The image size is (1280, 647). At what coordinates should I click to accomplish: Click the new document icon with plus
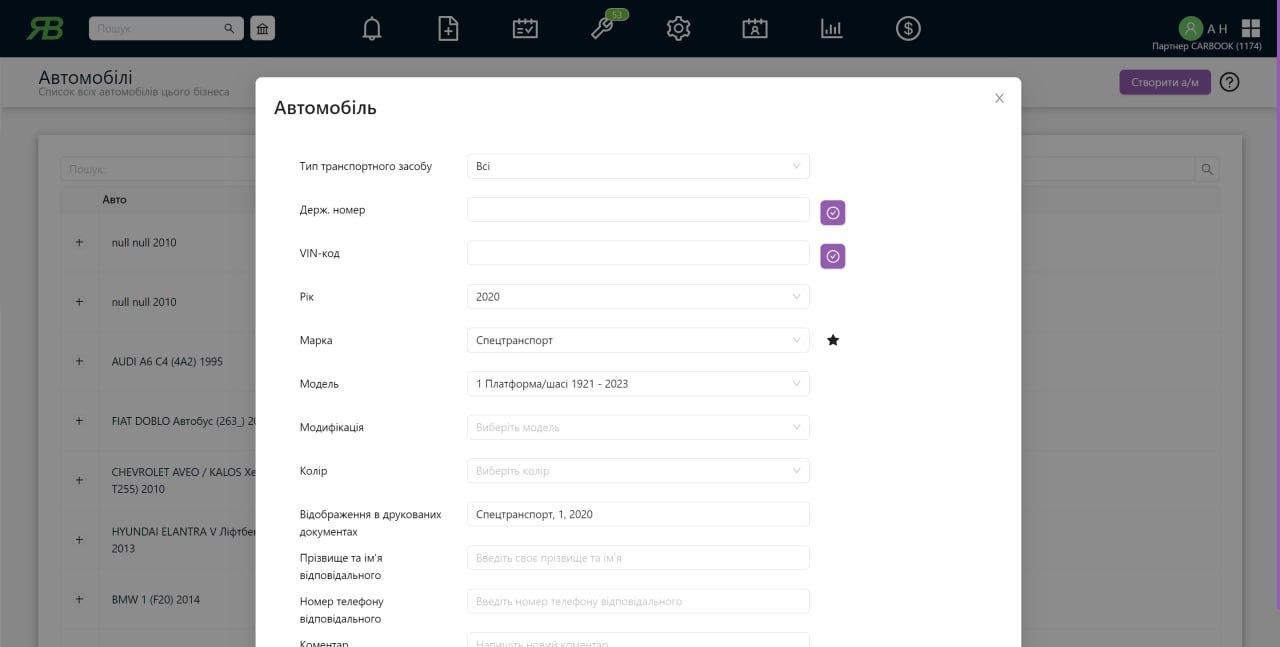449,29
